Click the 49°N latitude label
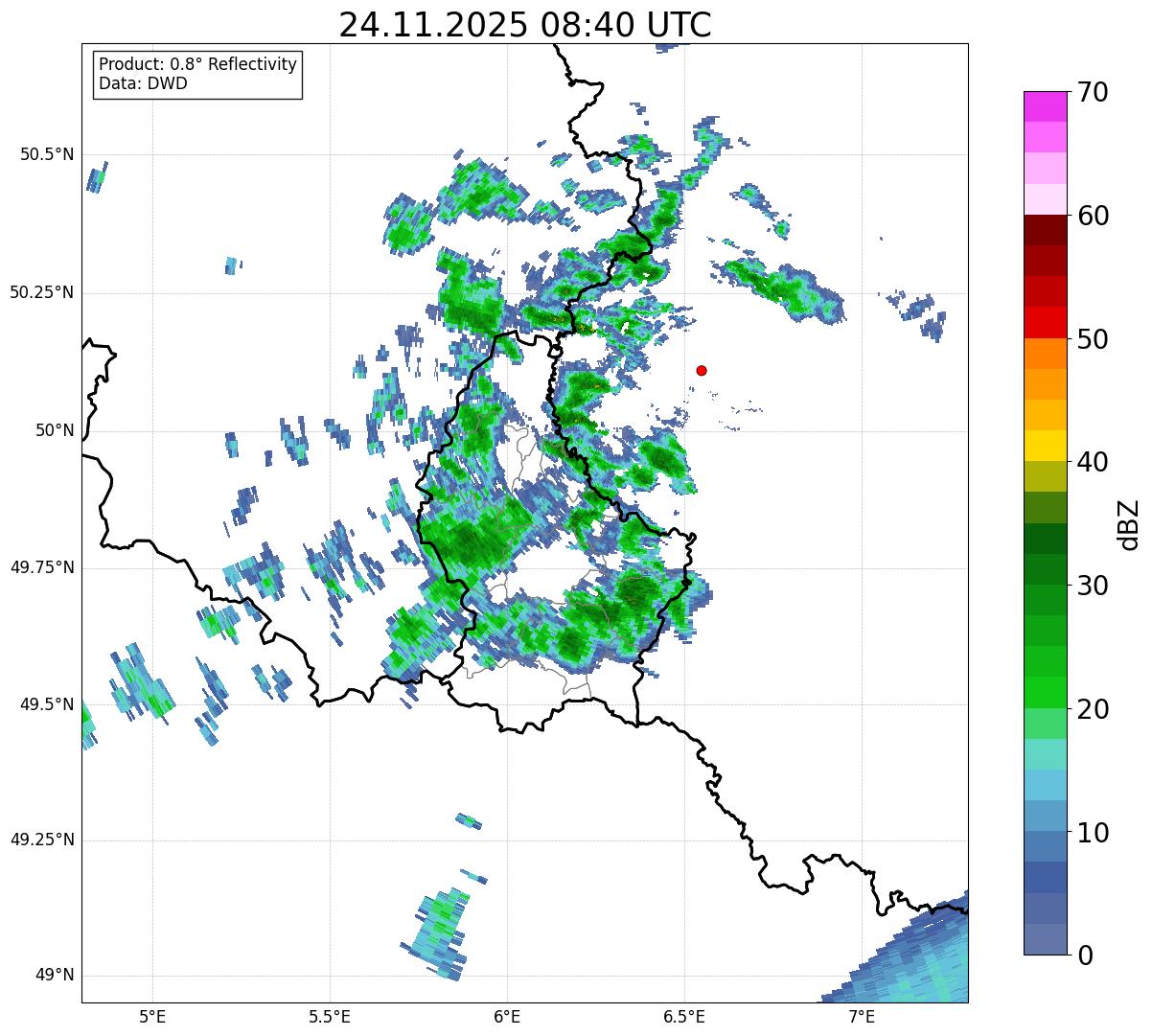Viewport: 1152px width, 1036px height. pos(56,975)
